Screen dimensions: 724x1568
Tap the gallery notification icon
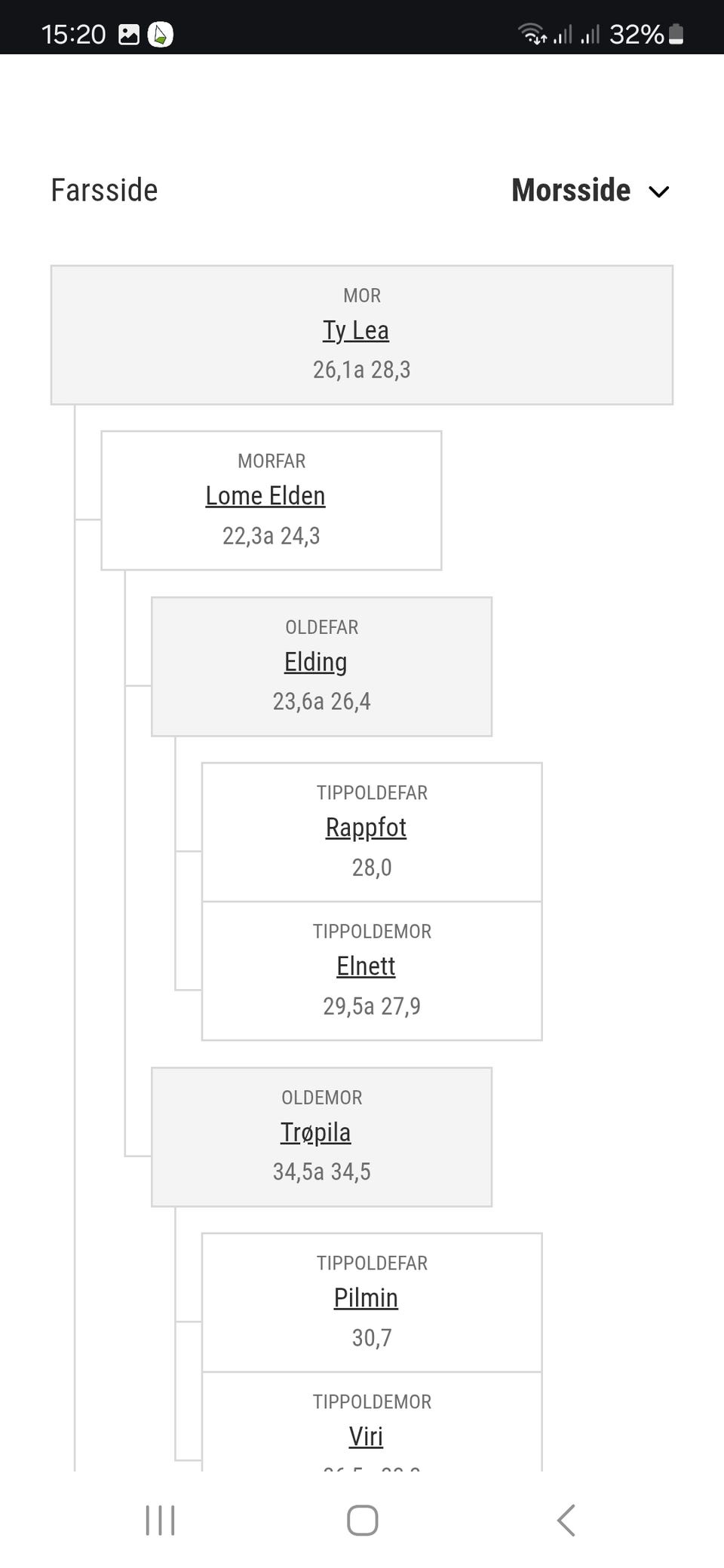129,35
